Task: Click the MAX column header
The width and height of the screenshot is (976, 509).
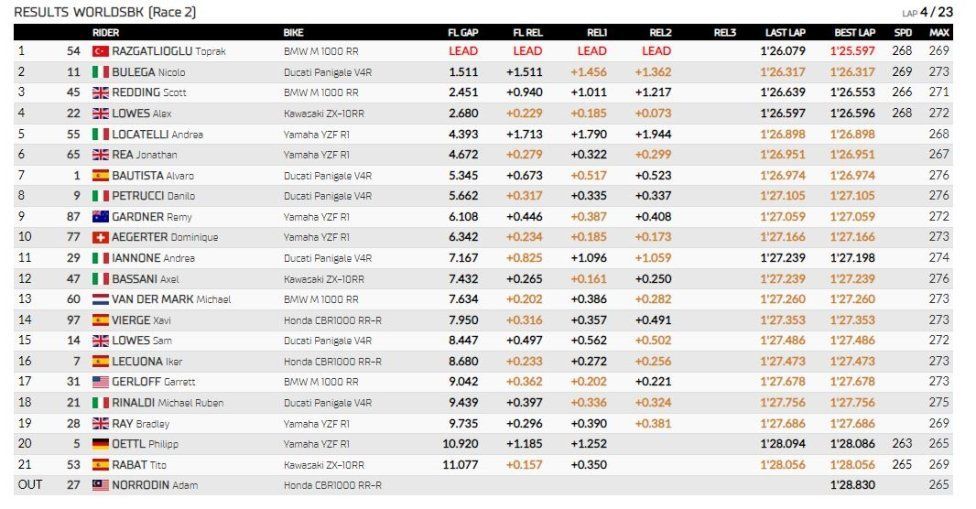Action: coord(939,32)
